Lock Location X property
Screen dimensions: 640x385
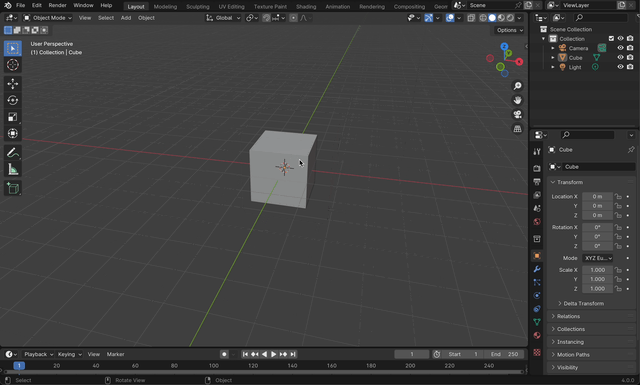[618, 196]
